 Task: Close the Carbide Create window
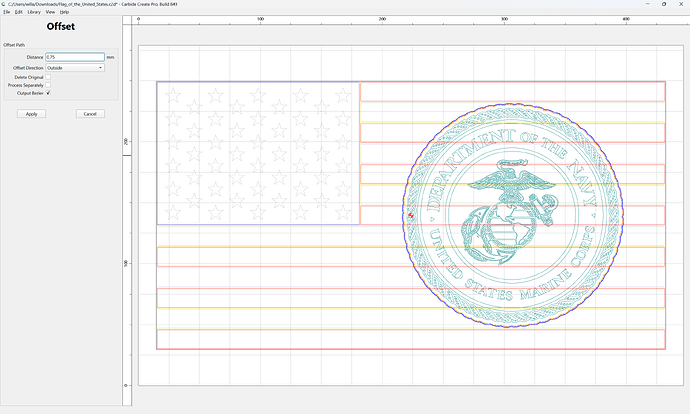(x=681, y=4)
